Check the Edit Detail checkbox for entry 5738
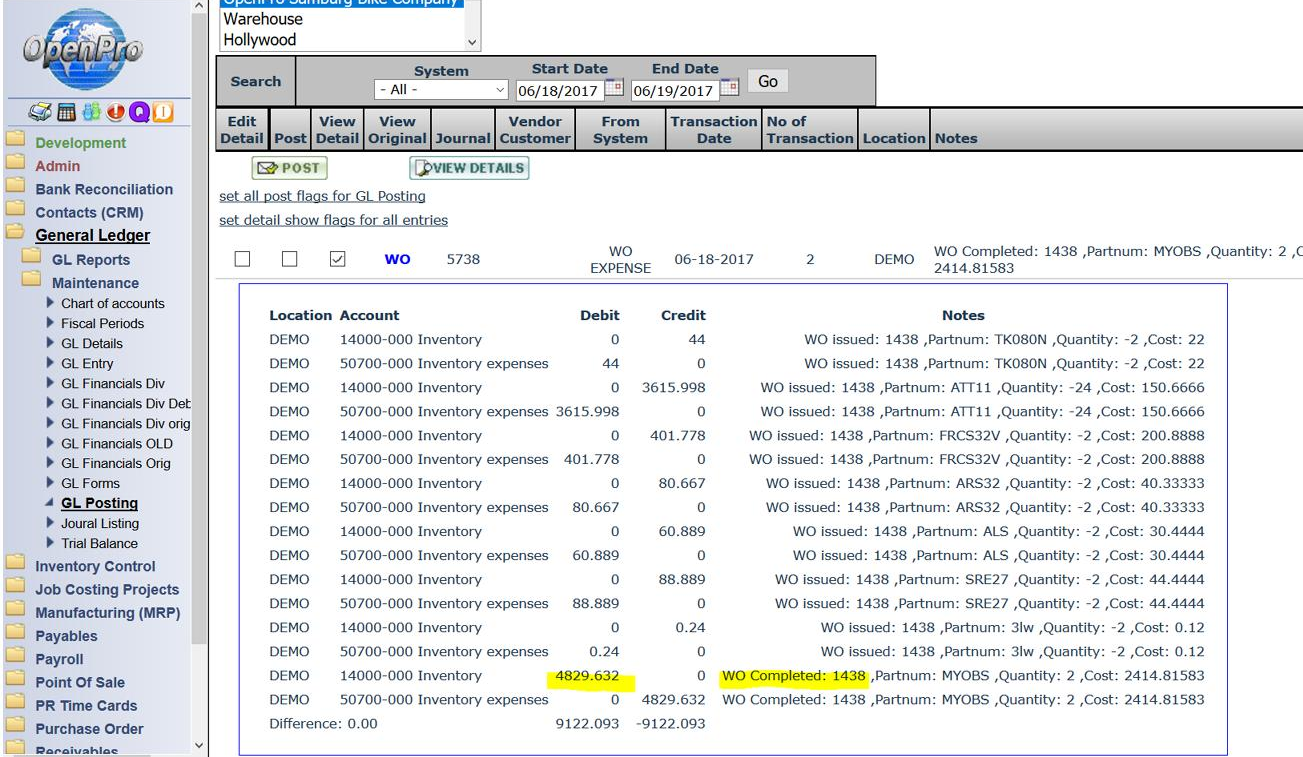 tap(242, 259)
